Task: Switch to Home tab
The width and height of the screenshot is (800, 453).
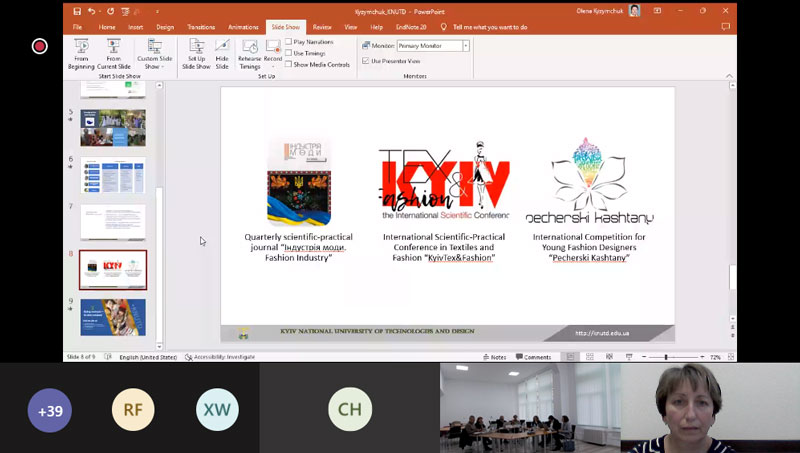Action: [107, 27]
